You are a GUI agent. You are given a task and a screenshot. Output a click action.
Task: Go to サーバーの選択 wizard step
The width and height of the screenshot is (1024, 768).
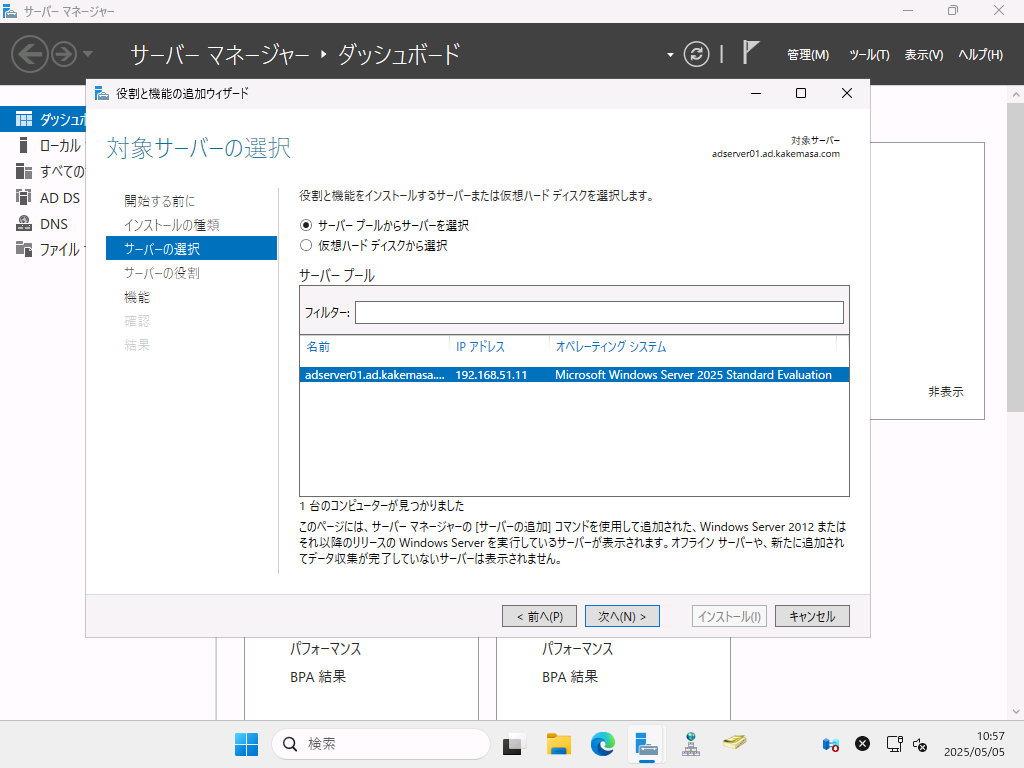click(191, 248)
